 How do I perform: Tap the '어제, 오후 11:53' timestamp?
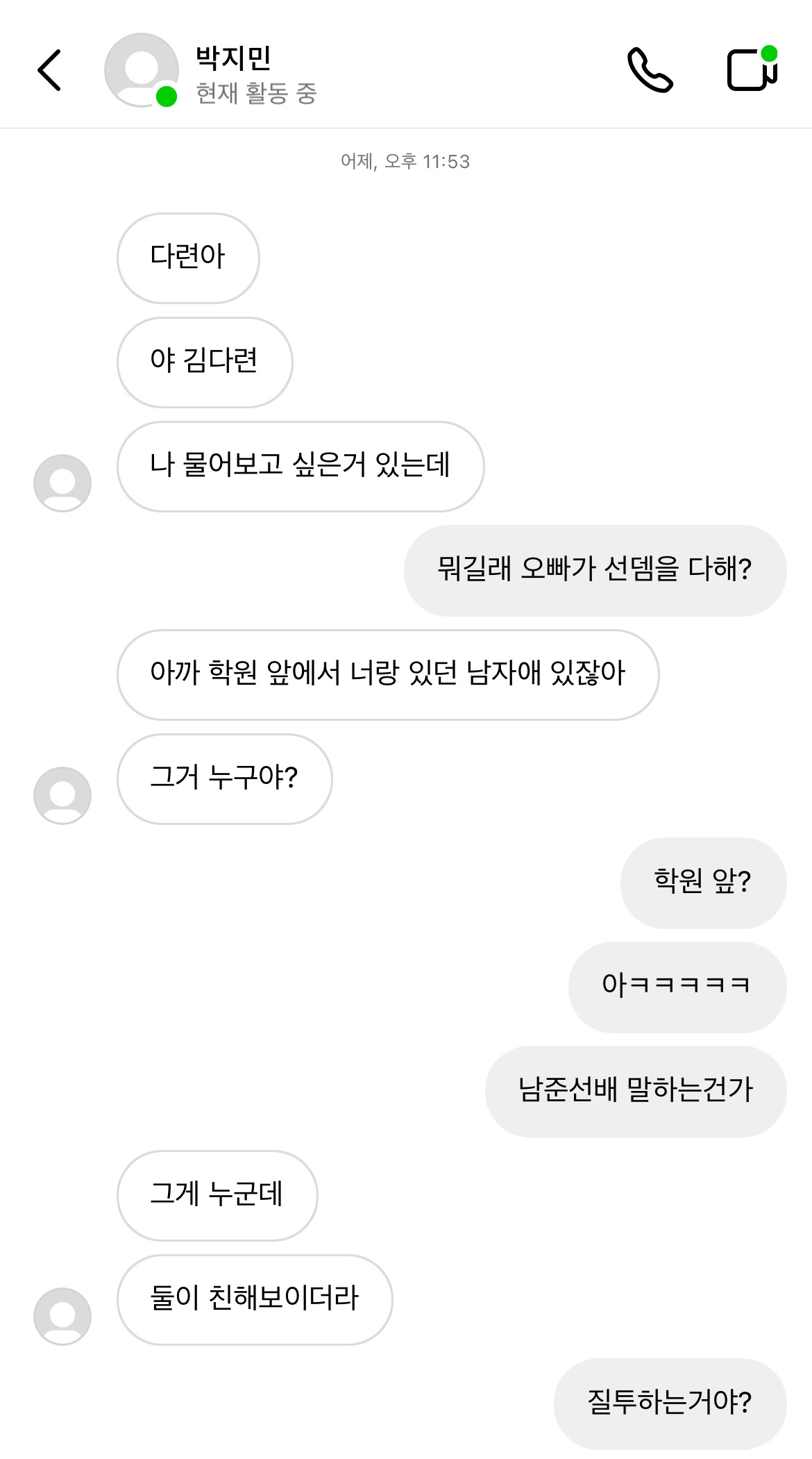tap(405, 162)
